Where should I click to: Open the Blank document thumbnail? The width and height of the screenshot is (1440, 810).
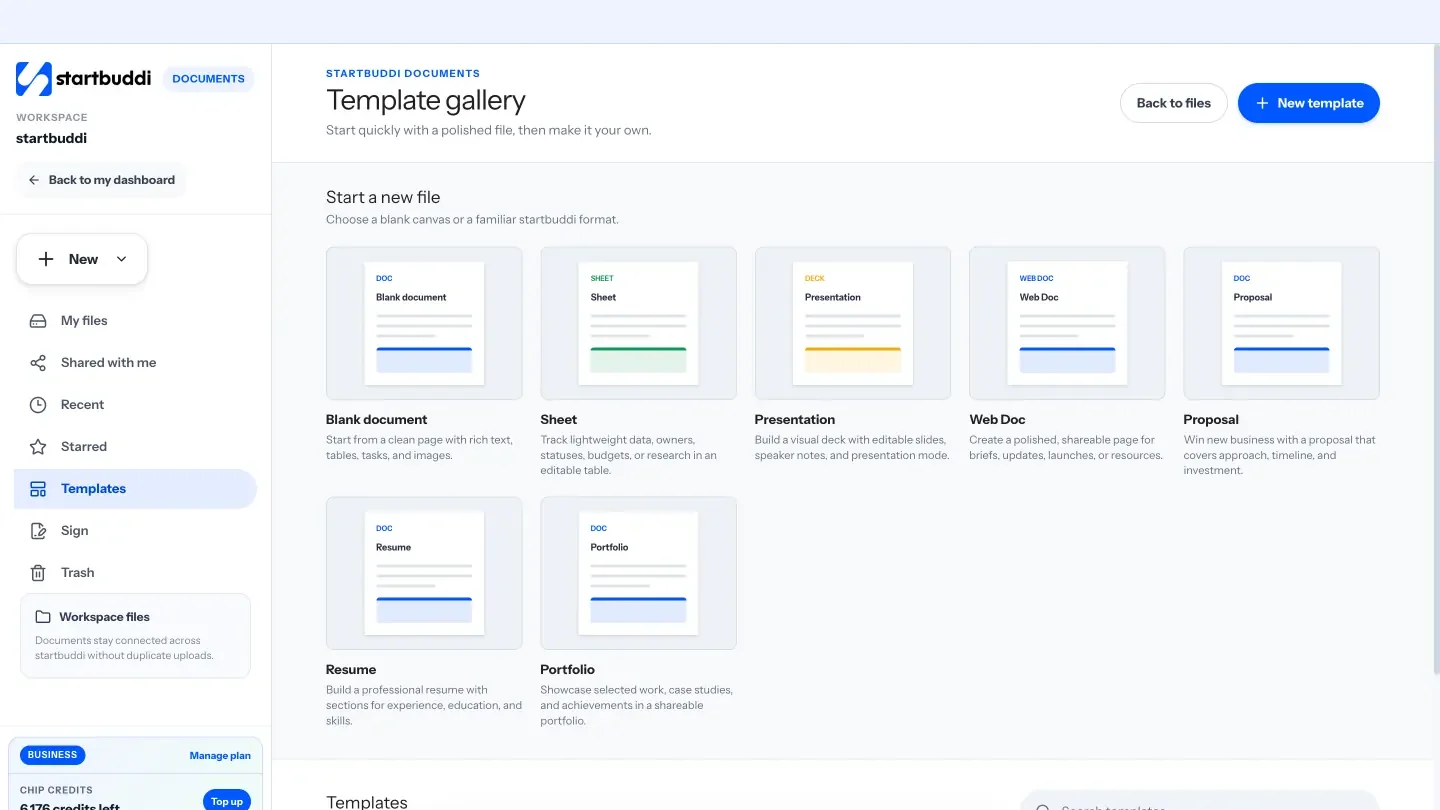click(424, 324)
